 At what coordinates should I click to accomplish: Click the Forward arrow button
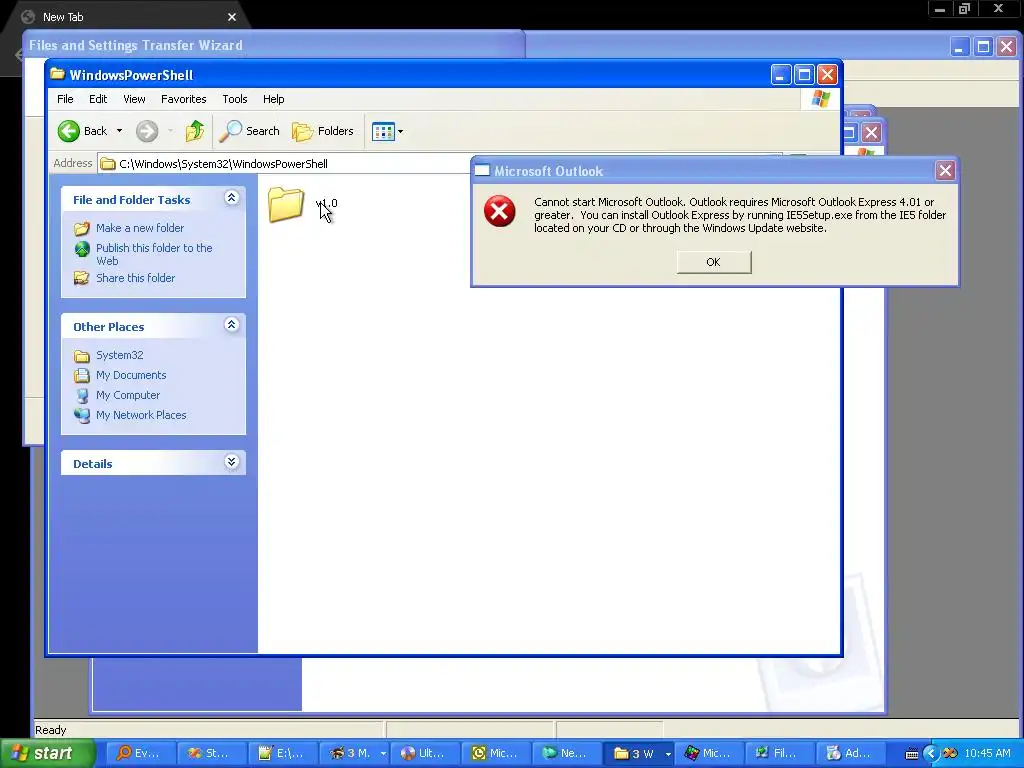147,131
